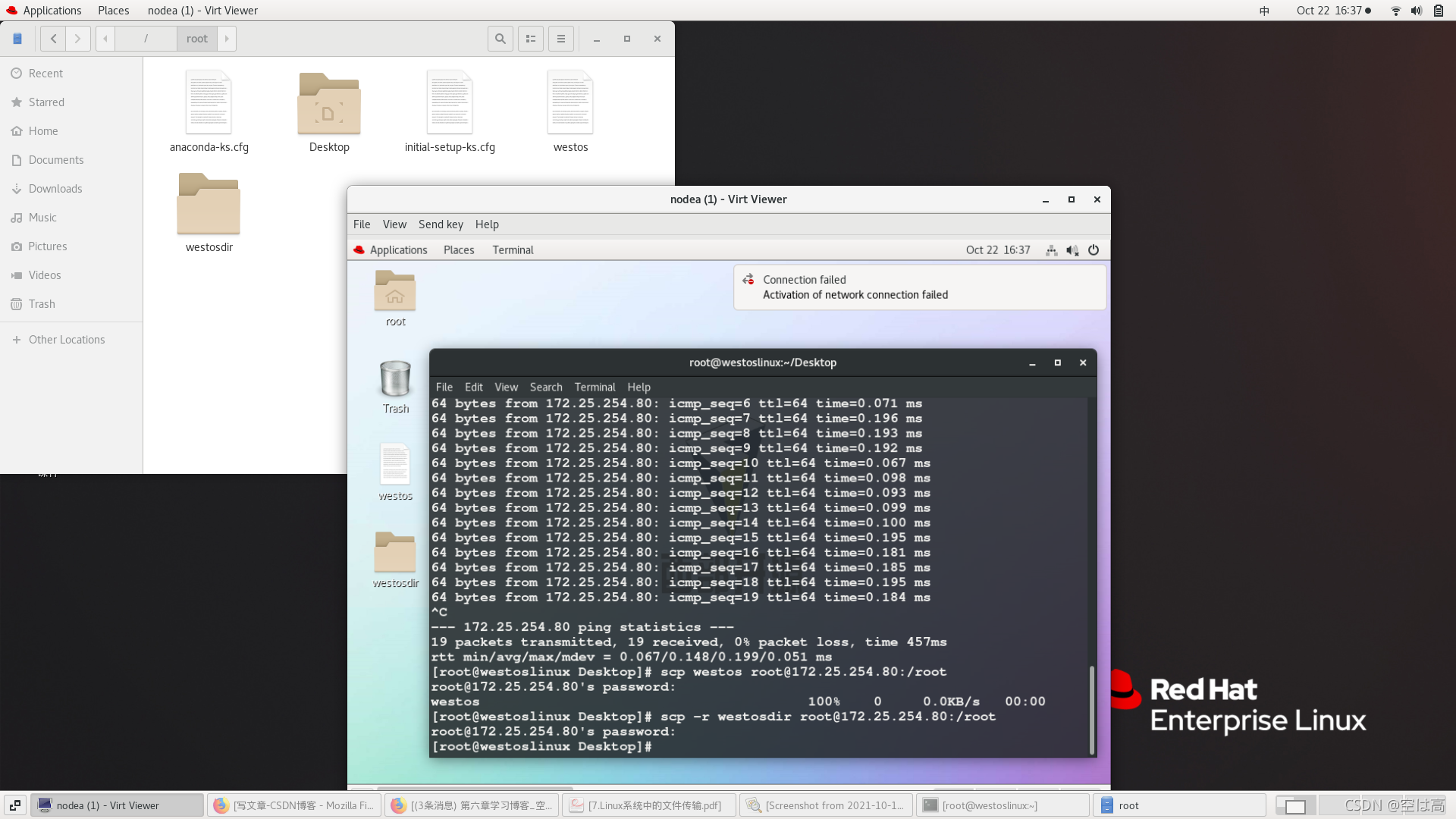
Task: Open terminal File menu
Action: click(x=444, y=387)
